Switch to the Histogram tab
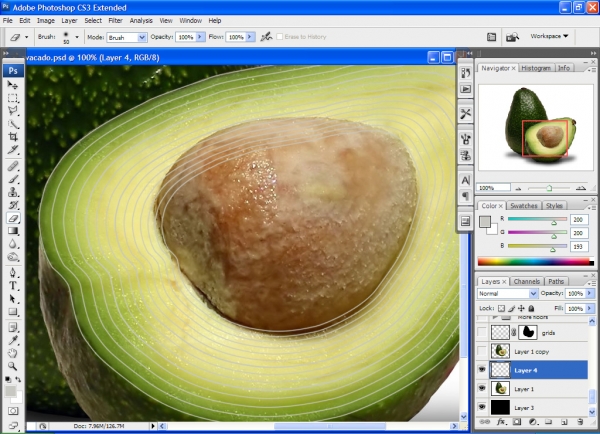This screenshot has height=434, width=600. pyautogui.click(x=536, y=68)
